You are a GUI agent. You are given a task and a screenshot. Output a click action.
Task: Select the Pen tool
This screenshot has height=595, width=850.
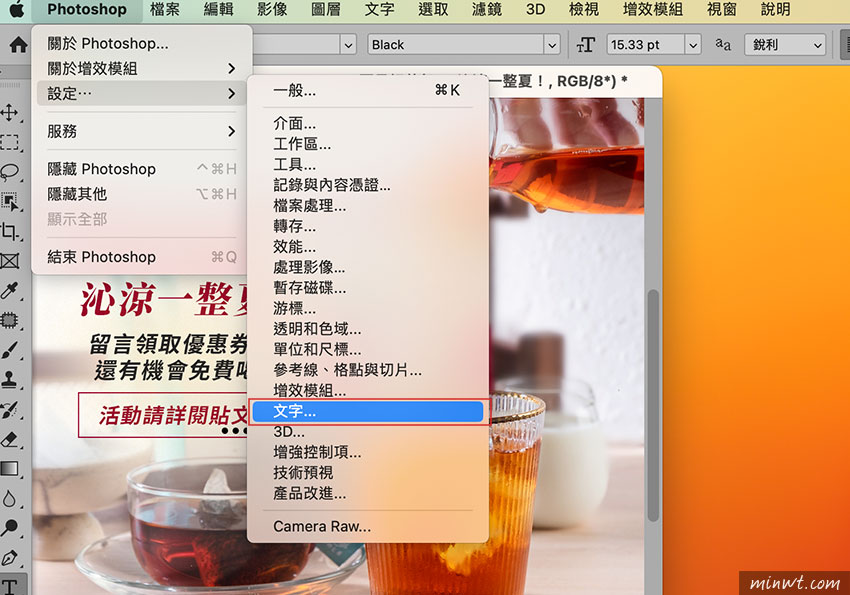[x=9, y=558]
